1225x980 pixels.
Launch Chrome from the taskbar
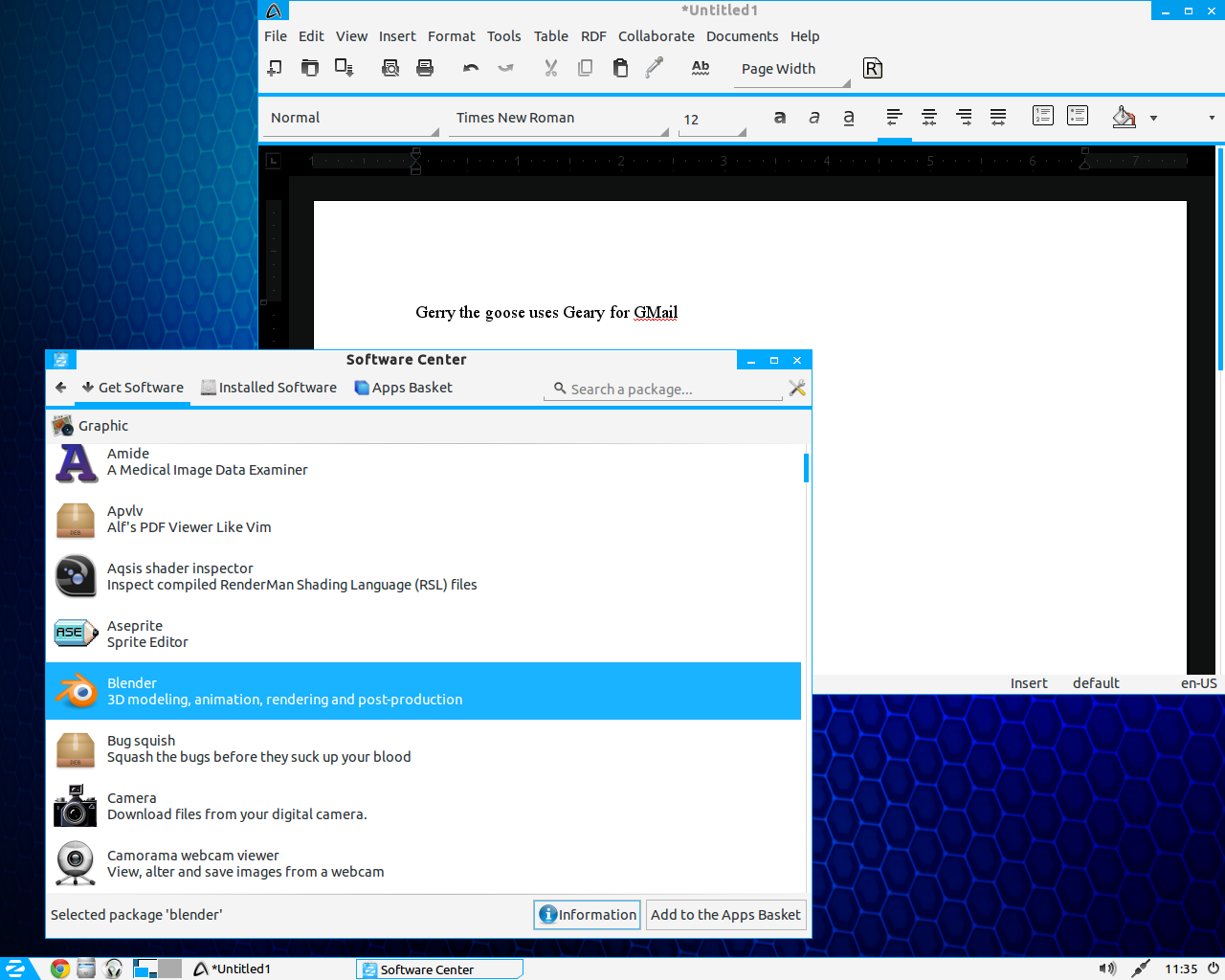tap(60, 969)
